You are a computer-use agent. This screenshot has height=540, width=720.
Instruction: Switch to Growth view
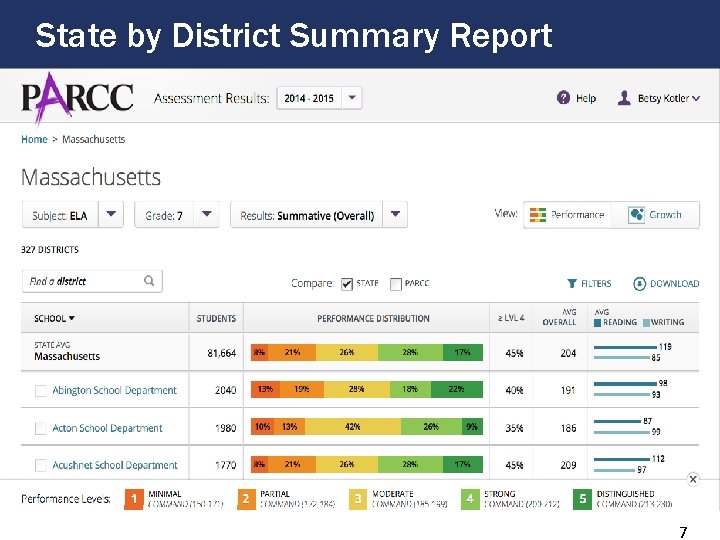(x=655, y=215)
